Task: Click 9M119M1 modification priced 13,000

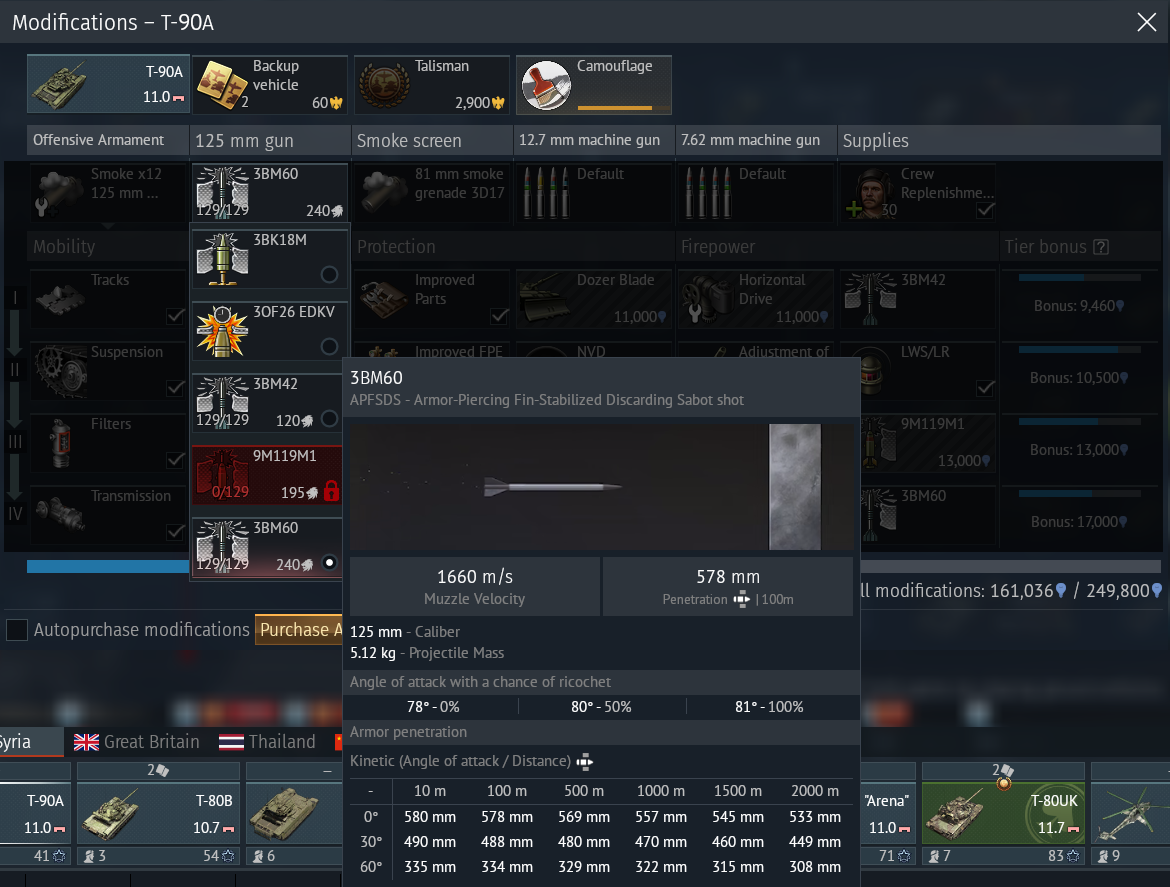Action: click(x=927, y=442)
